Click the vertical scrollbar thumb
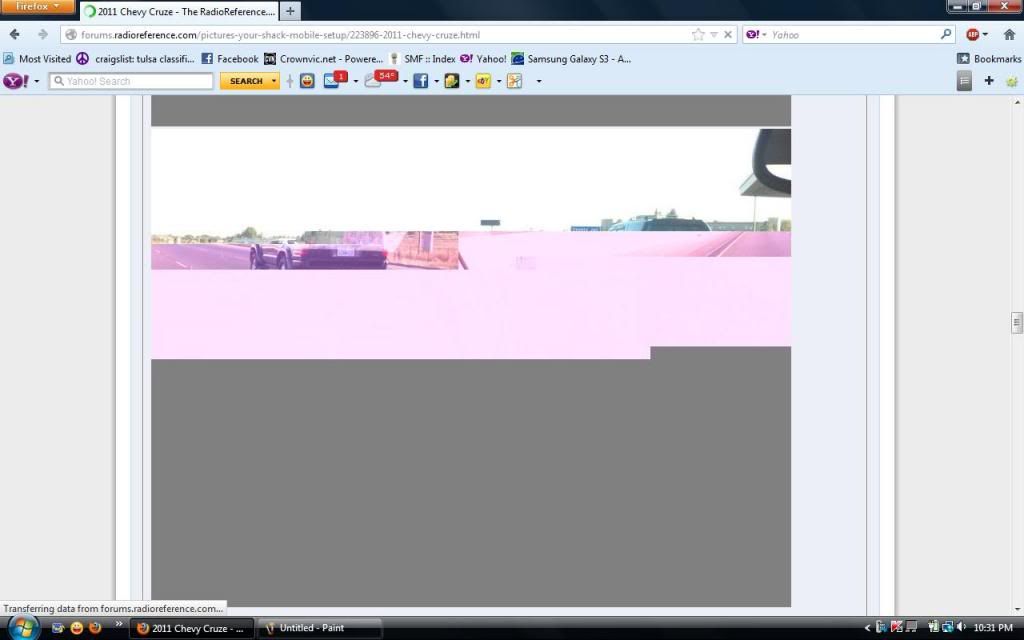 (x=1017, y=322)
